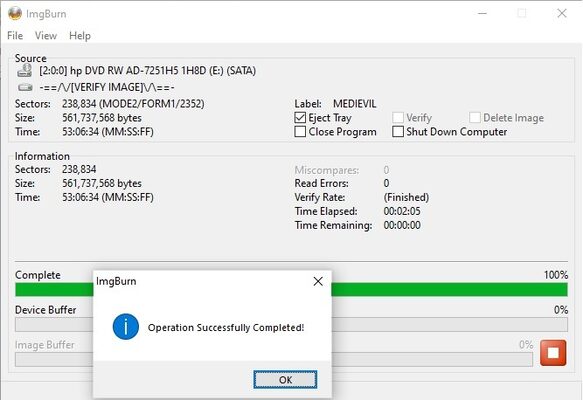This screenshot has width=583, height=400.
Task: Minimize the ImgBurn window
Action: [x=482, y=13]
